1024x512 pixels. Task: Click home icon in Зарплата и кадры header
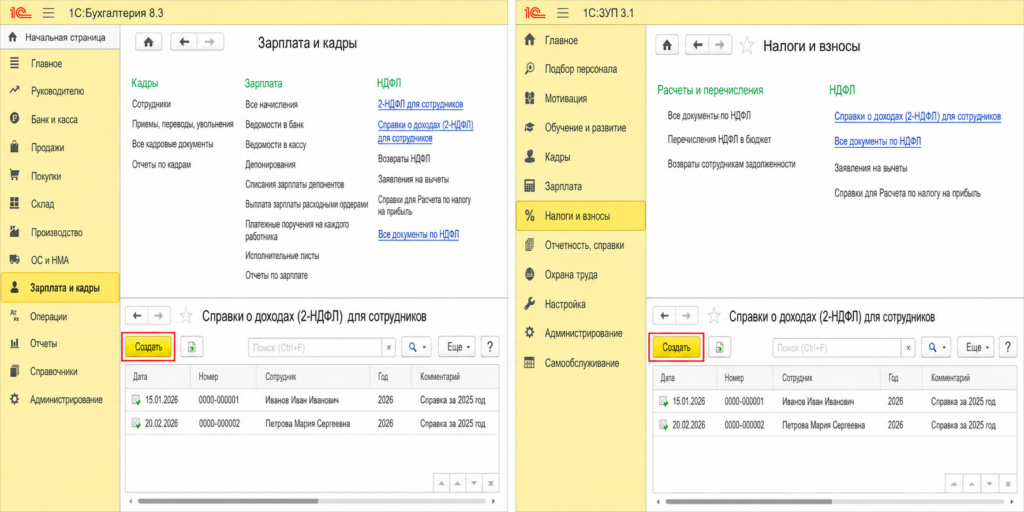coord(148,42)
